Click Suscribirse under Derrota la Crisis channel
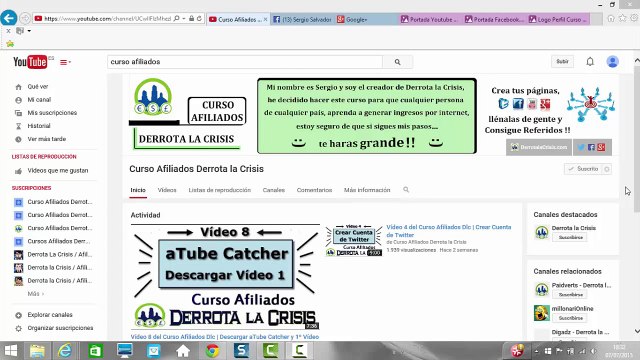Image resolution: width=640 pixels, height=360 pixels. coord(571,237)
